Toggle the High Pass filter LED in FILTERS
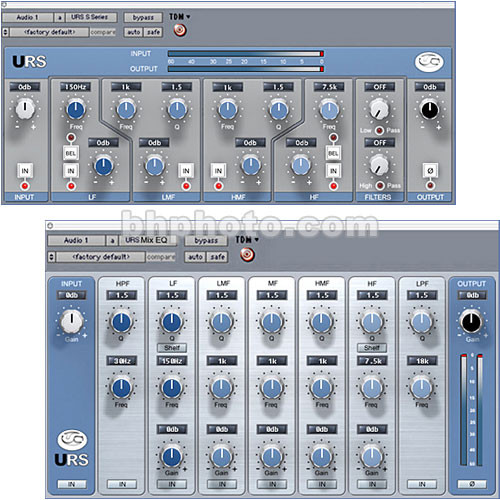500x500 pixels. [x=379, y=185]
